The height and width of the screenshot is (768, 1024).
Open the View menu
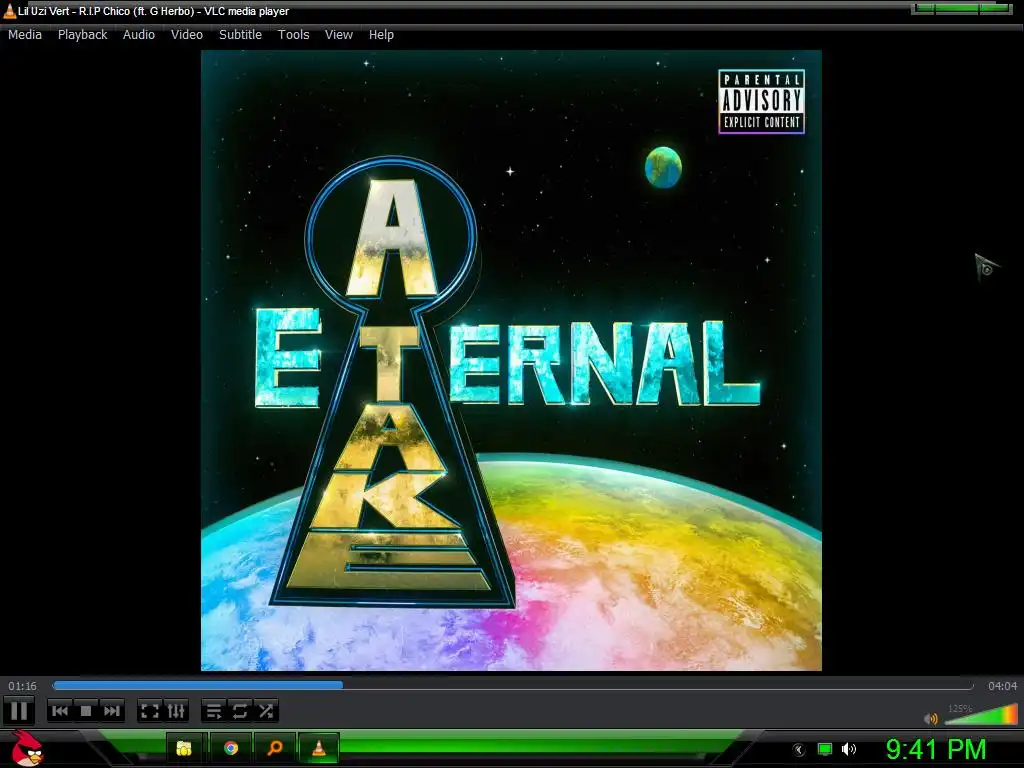(339, 35)
